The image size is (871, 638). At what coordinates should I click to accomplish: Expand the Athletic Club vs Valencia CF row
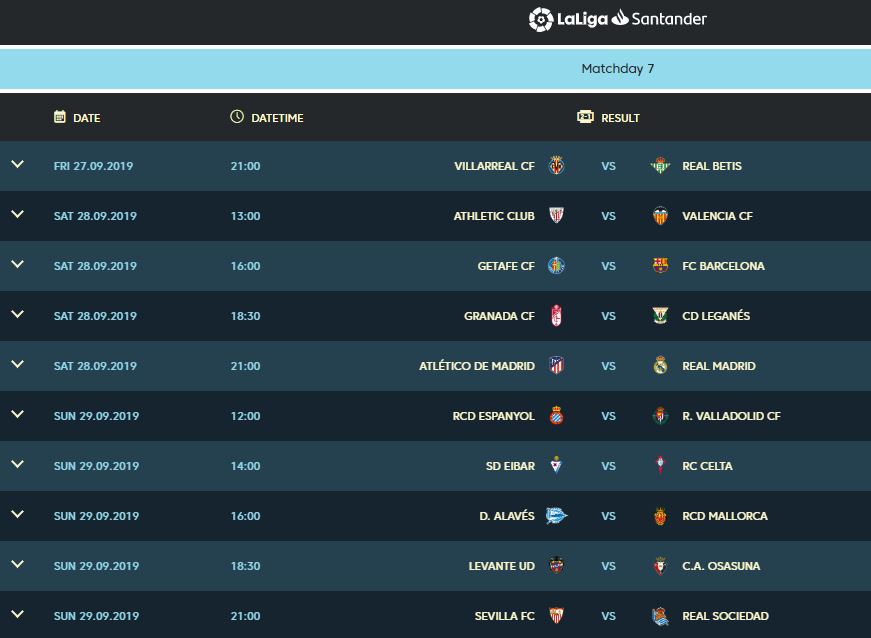point(18,214)
